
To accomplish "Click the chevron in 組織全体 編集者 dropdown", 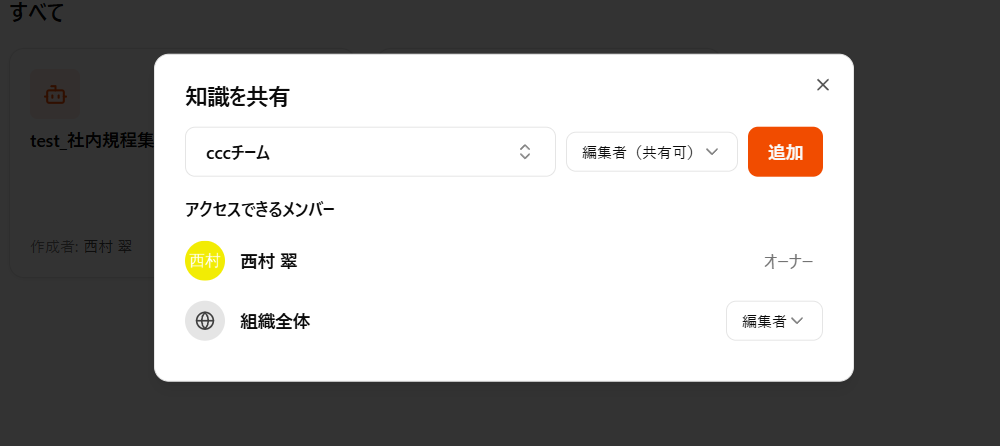I will point(797,321).
